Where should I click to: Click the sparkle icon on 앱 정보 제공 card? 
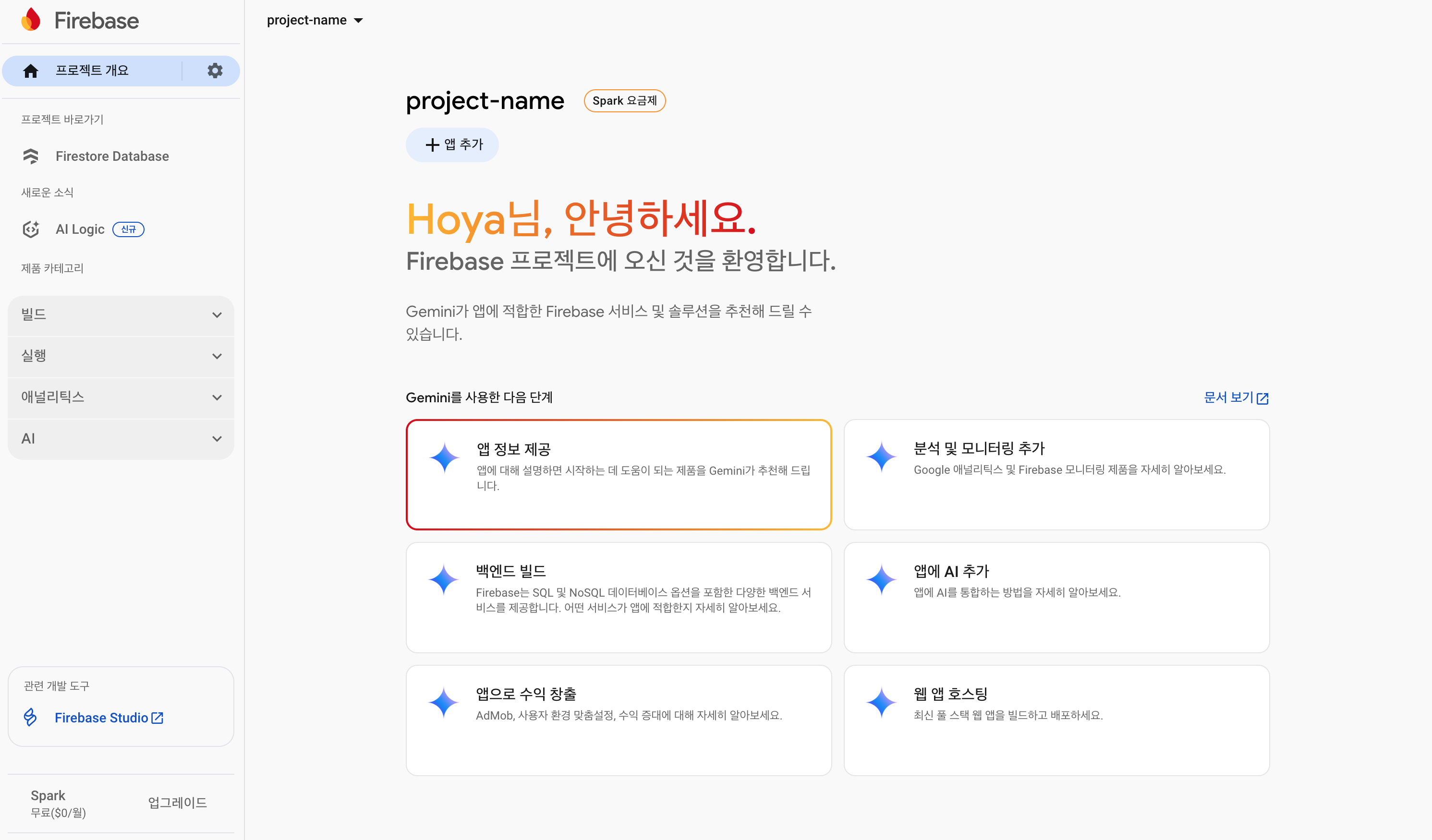pyautogui.click(x=444, y=458)
